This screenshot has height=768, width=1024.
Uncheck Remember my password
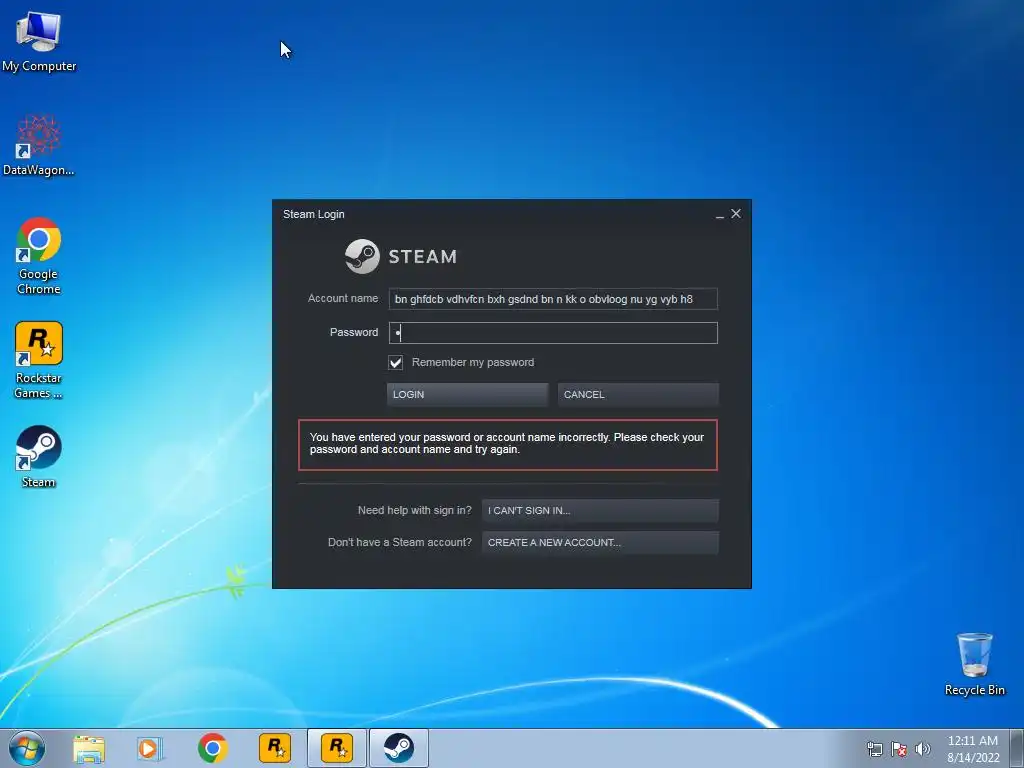pyautogui.click(x=396, y=362)
